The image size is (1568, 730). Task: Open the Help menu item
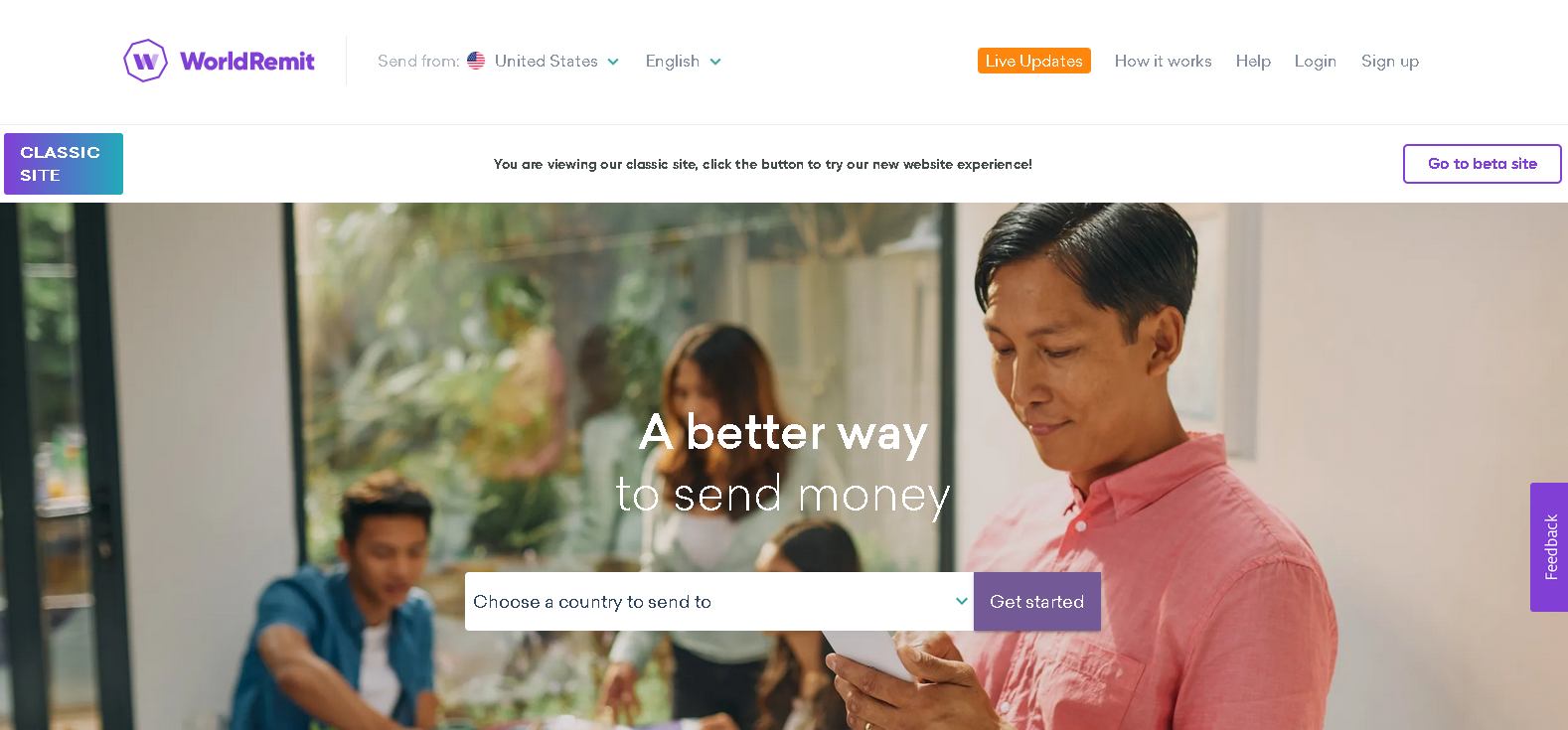pyautogui.click(x=1253, y=61)
